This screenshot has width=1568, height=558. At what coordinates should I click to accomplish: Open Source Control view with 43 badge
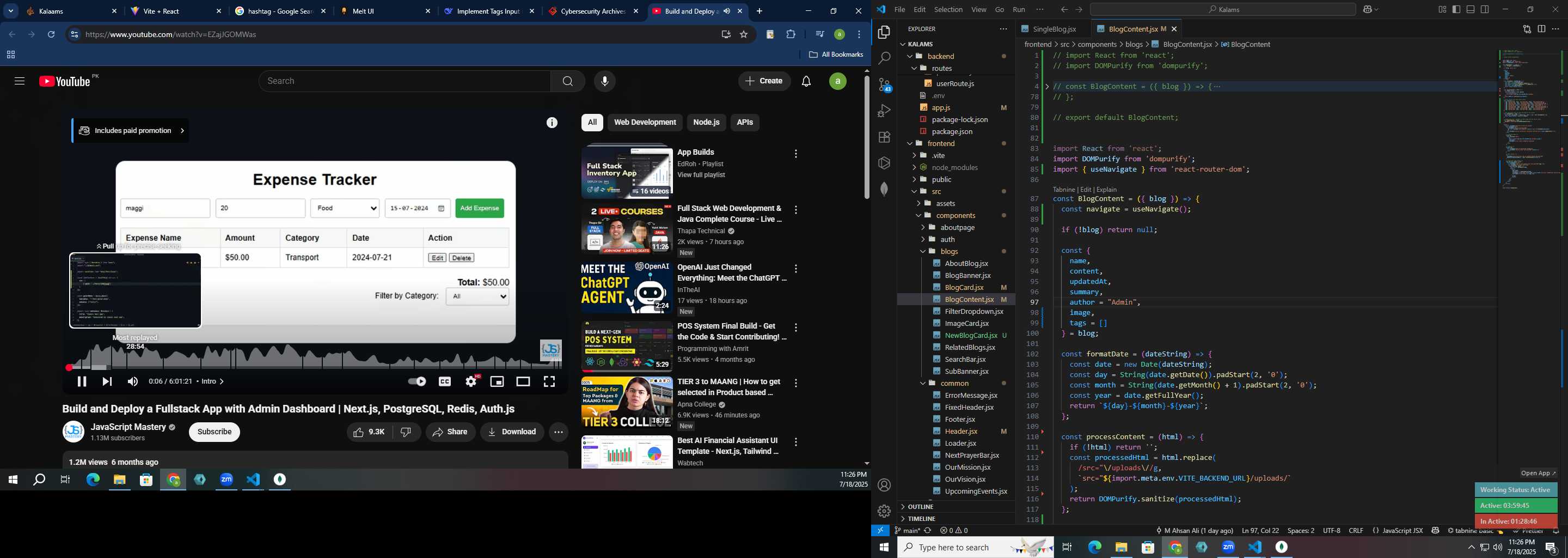pyautogui.click(x=884, y=84)
